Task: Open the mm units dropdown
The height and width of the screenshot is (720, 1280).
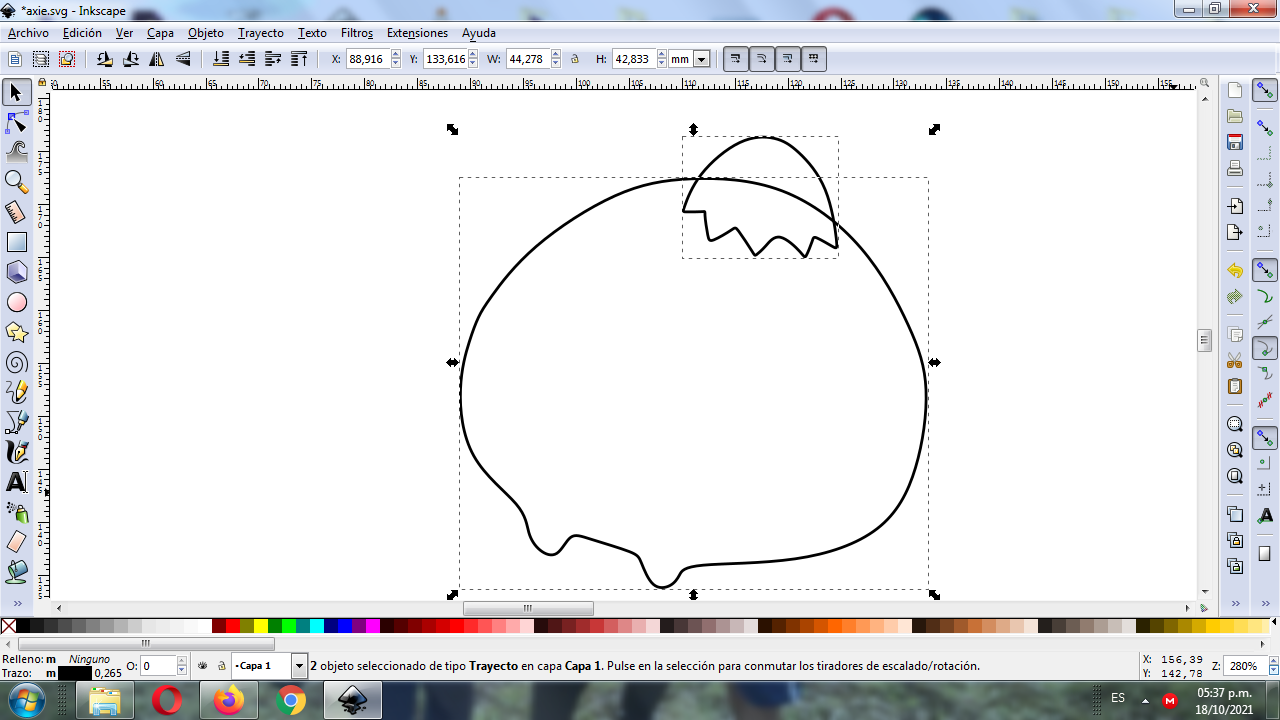Action: 701,60
